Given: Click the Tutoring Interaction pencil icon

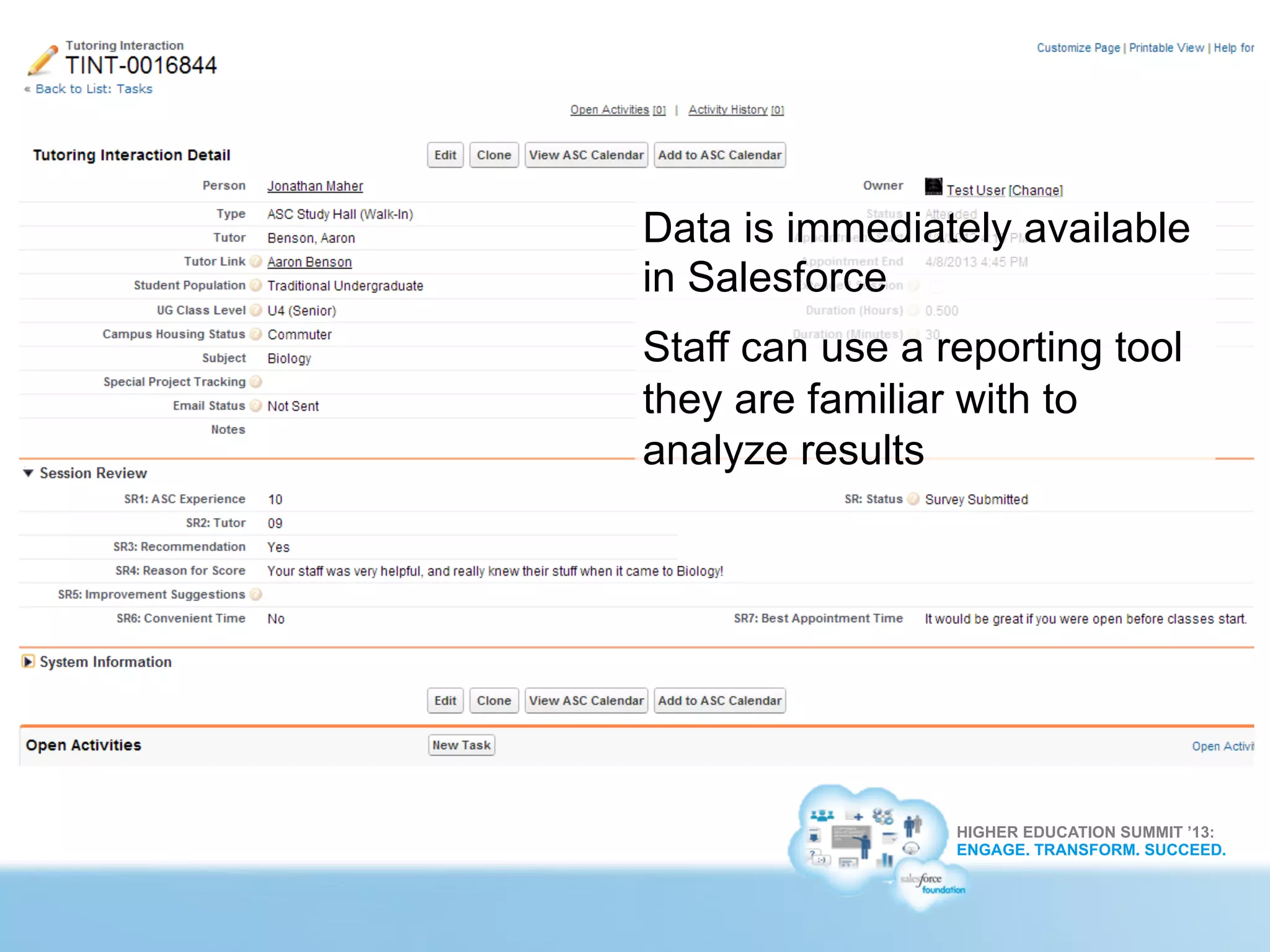Looking at the screenshot, I should click(x=42, y=60).
